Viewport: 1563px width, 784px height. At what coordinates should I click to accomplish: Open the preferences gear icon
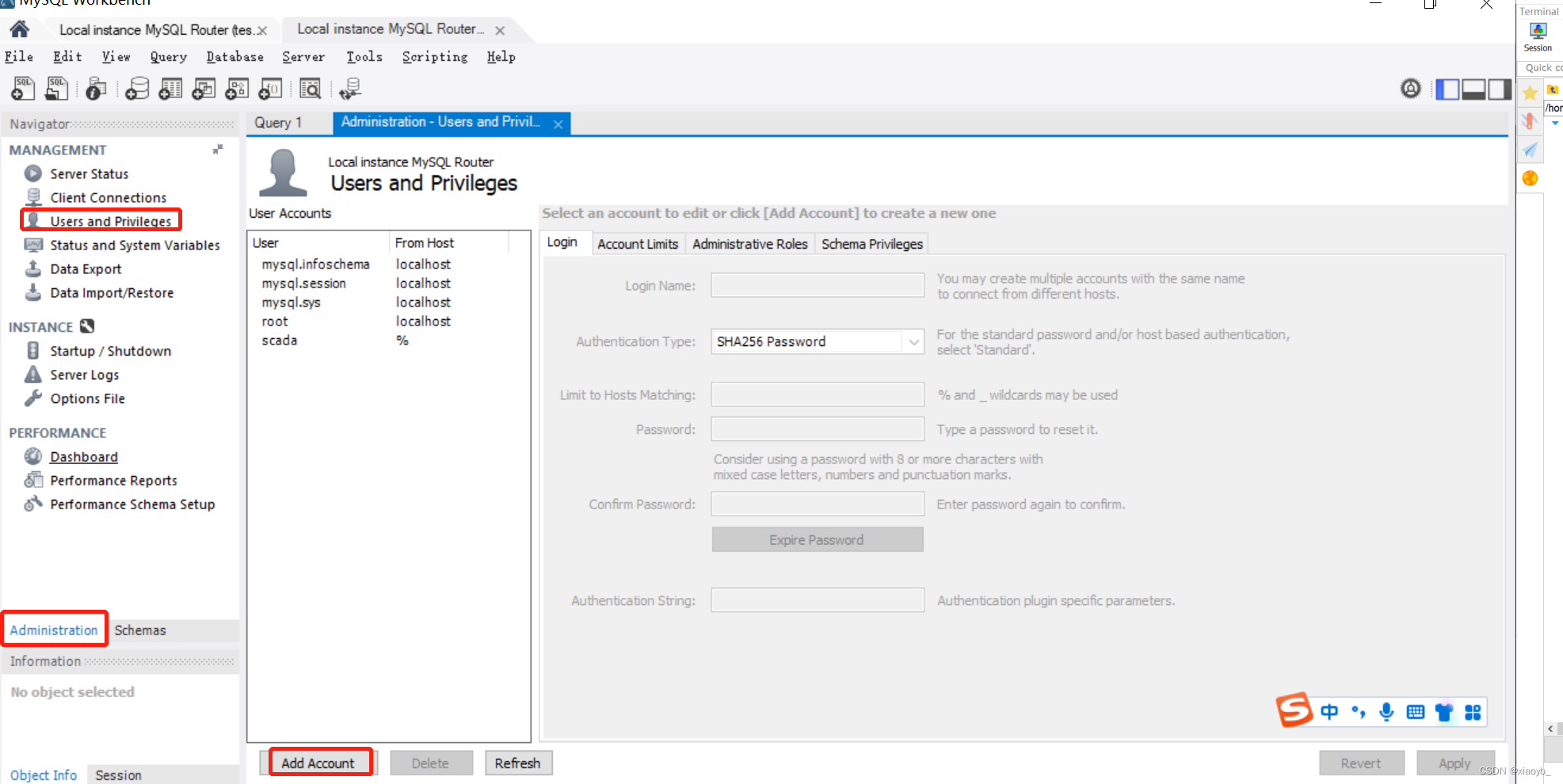[x=1411, y=89]
